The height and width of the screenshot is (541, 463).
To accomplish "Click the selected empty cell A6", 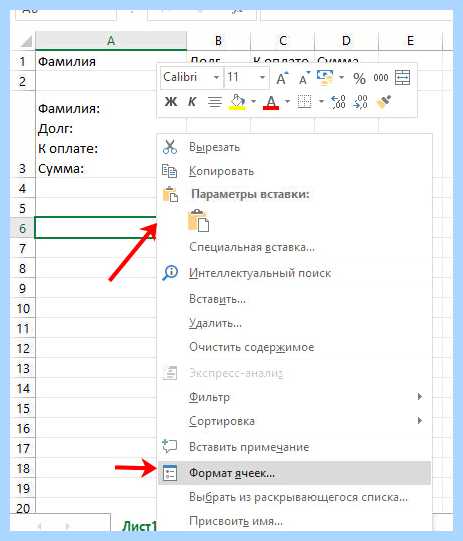I will (x=96, y=228).
